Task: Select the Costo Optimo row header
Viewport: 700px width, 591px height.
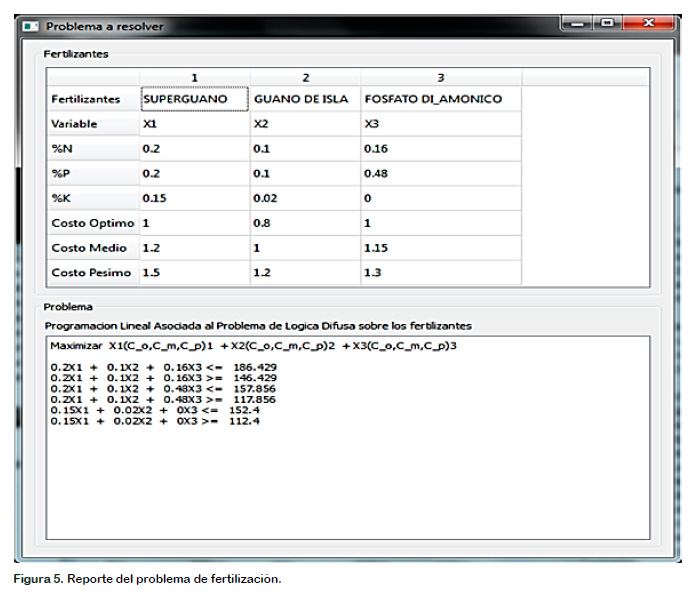Action: tap(93, 223)
